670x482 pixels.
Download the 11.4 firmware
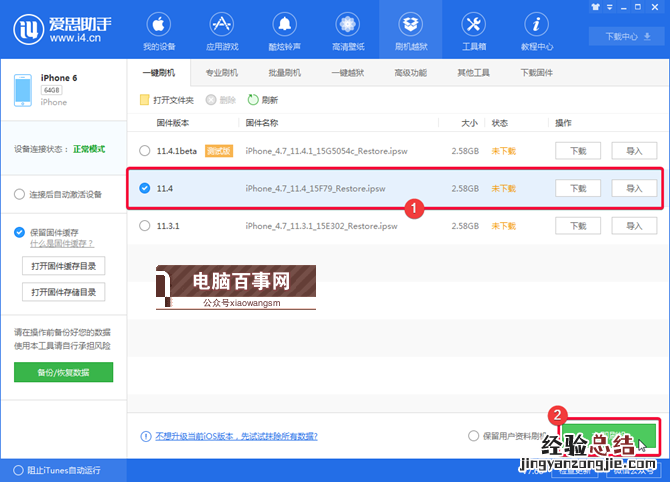(578, 188)
